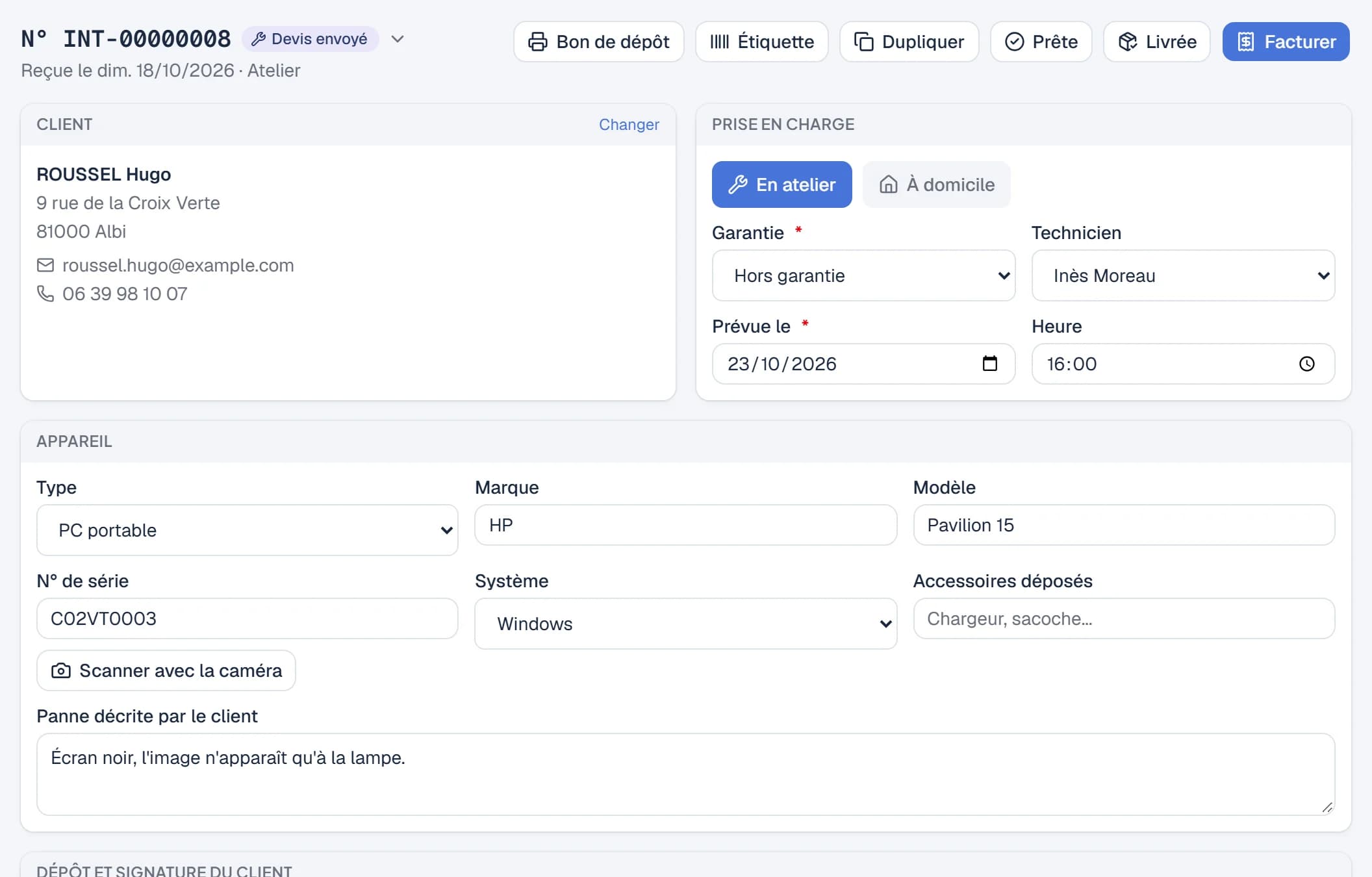Click the postal line 81000 Albi
1372x877 pixels.
[81, 231]
